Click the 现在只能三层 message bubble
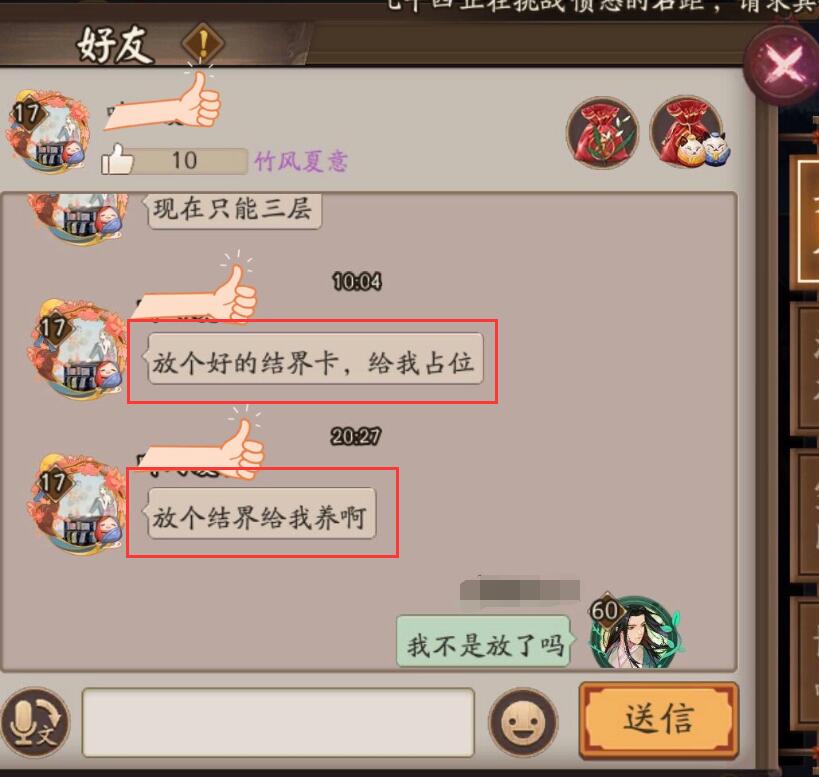The width and height of the screenshot is (819, 777). point(233,209)
